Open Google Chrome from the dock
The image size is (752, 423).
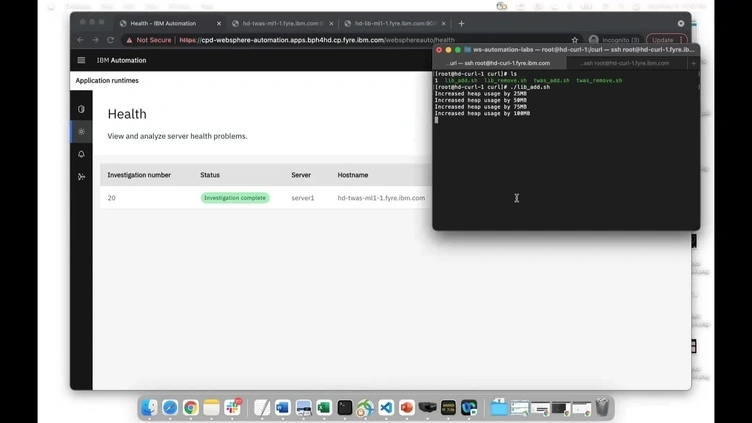(190, 408)
